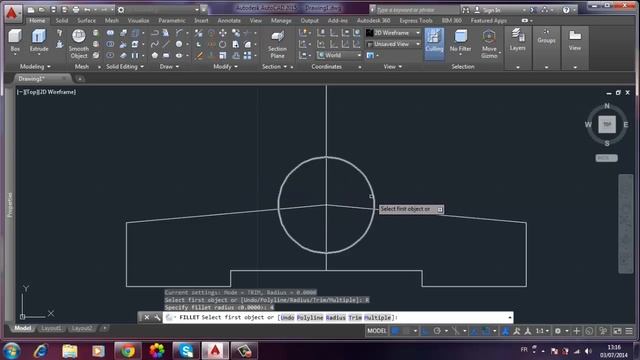The height and width of the screenshot is (360, 640).
Task: Toggle hardware acceleration circle icon in status bar
Action: pos(589,331)
